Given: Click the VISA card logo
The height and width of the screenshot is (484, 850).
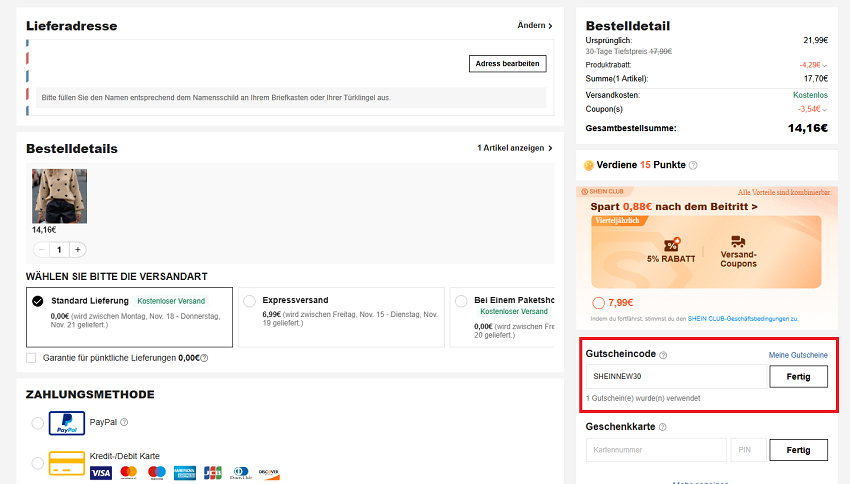Looking at the screenshot, I should 100,472.
